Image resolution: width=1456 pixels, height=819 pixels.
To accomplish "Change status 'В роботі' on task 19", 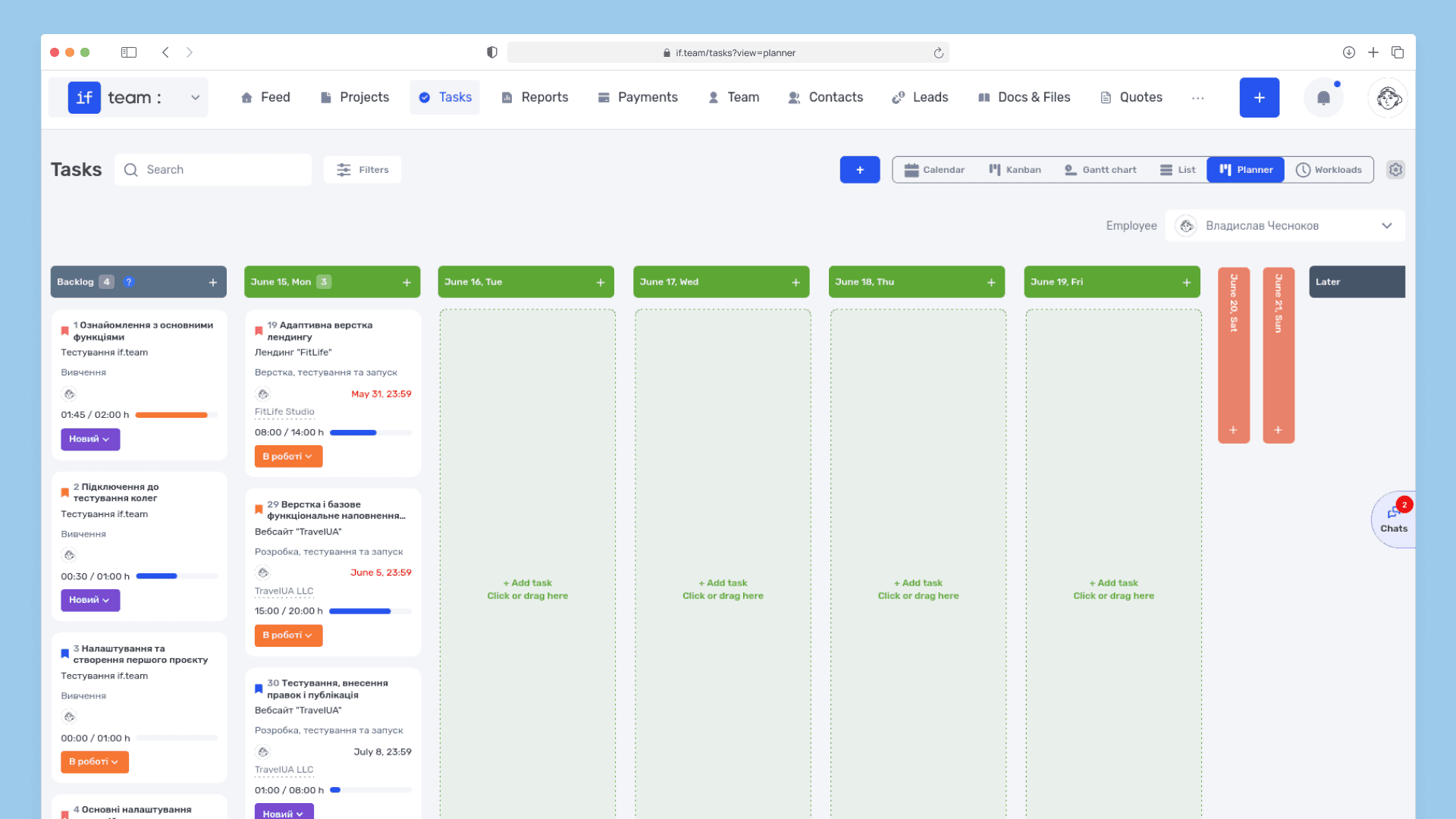I will click(x=288, y=457).
